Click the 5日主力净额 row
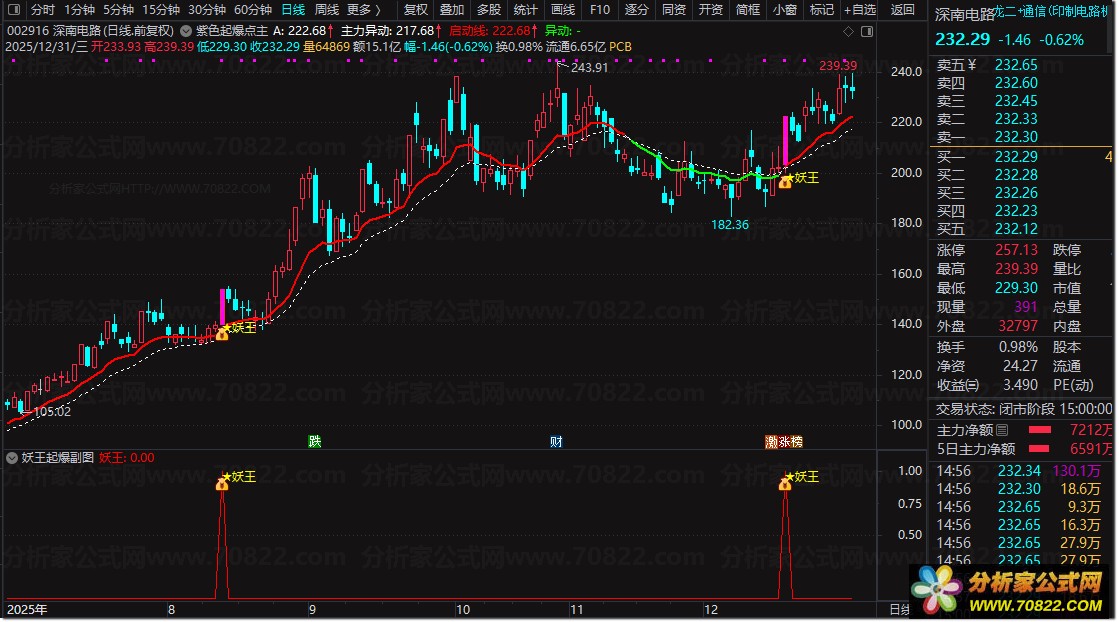 pos(1023,449)
